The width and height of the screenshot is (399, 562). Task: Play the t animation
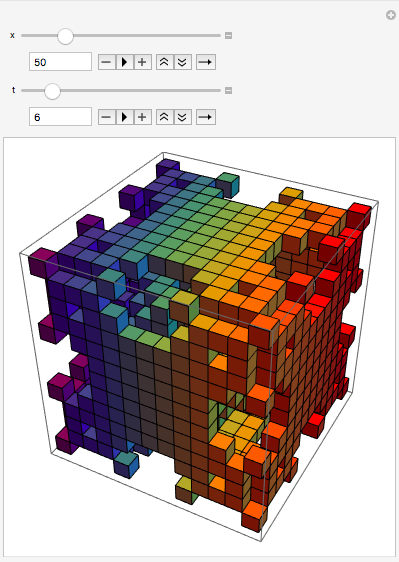click(124, 117)
